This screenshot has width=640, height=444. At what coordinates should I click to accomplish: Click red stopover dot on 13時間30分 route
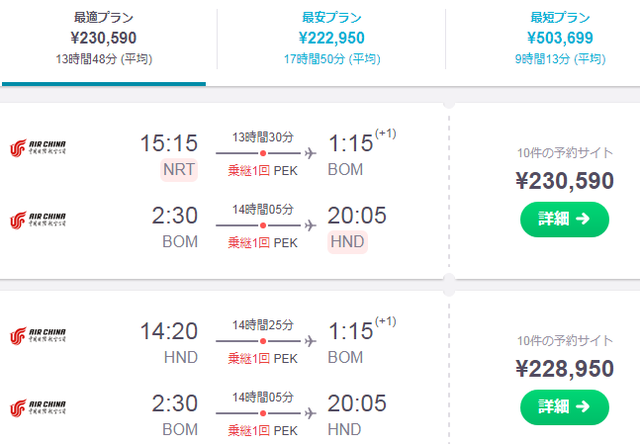point(263,153)
